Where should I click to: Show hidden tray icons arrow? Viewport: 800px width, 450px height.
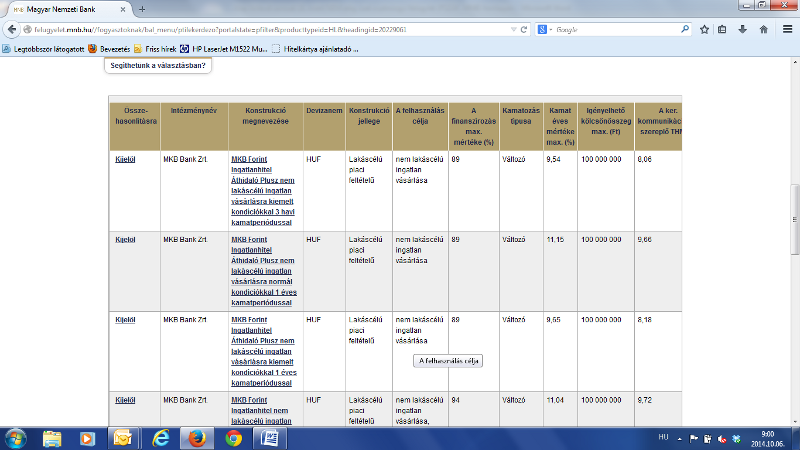tap(680, 439)
